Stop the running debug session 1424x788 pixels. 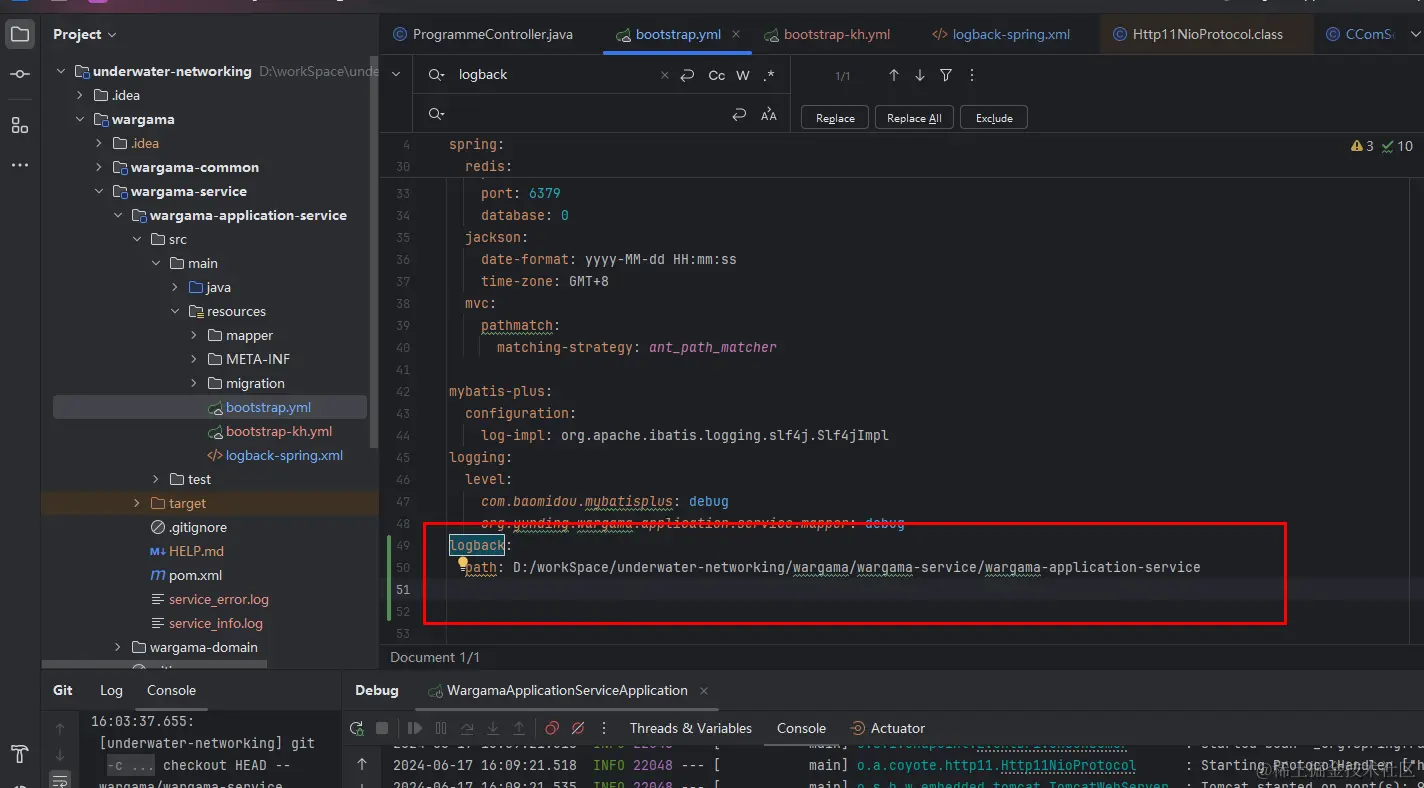381,728
